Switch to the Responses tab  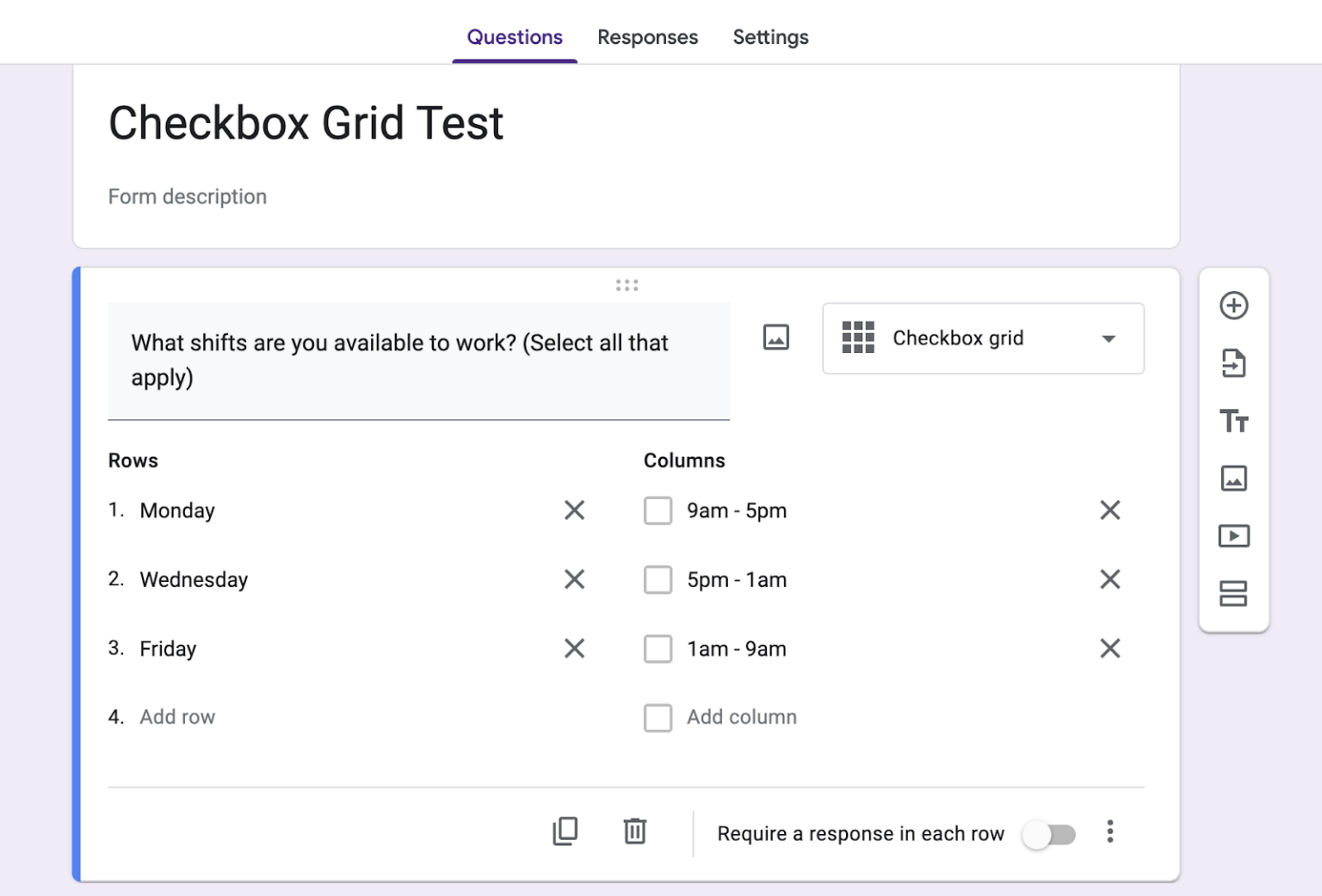[x=647, y=37]
